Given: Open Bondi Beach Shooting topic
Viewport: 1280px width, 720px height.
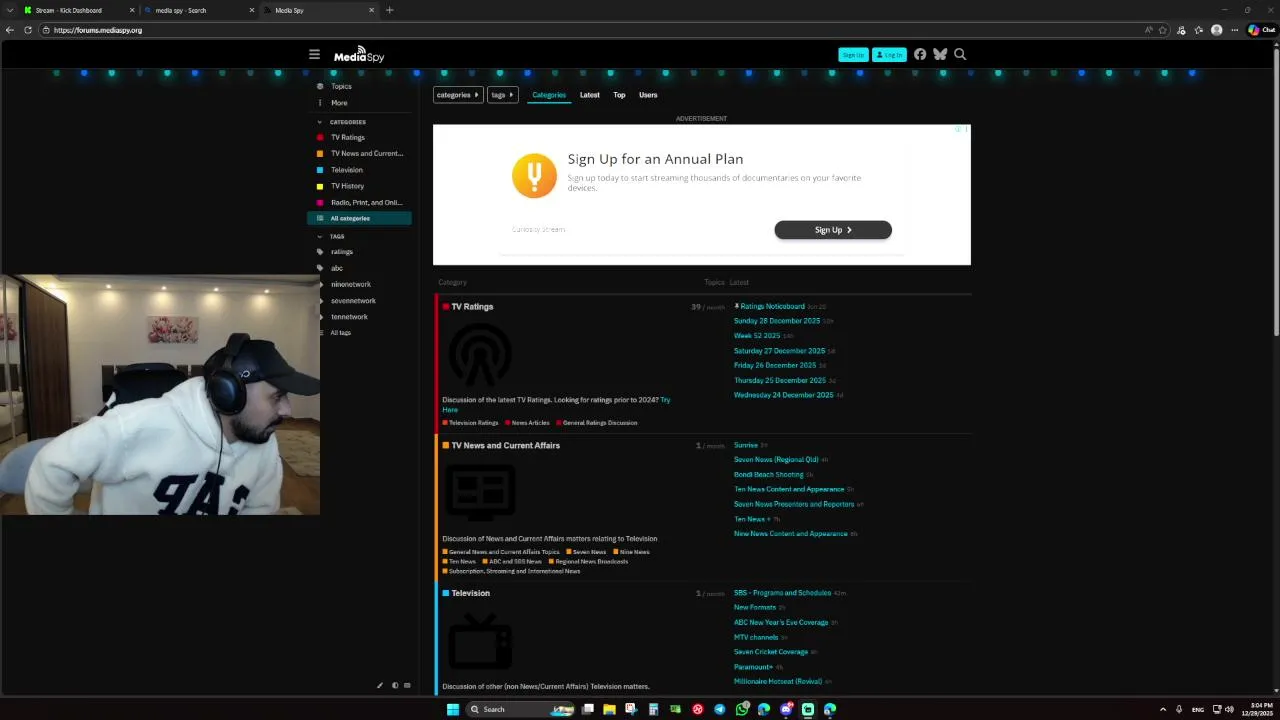Looking at the screenshot, I should coord(769,474).
